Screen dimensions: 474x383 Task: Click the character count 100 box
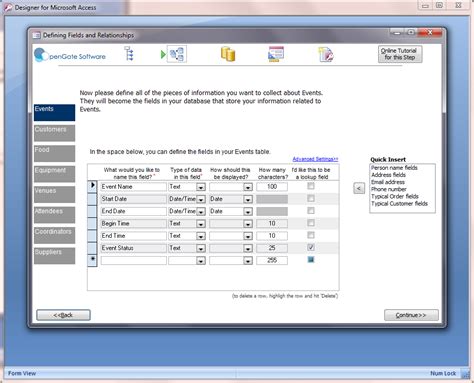(272, 187)
